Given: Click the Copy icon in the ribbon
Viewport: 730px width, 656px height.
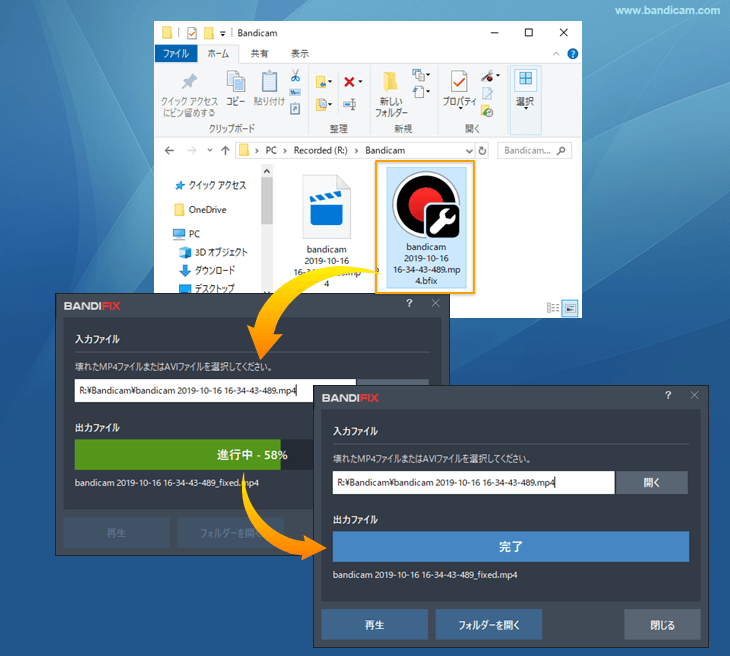Looking at the screenshot, I should pyautogui.click(x=236, y=81).
